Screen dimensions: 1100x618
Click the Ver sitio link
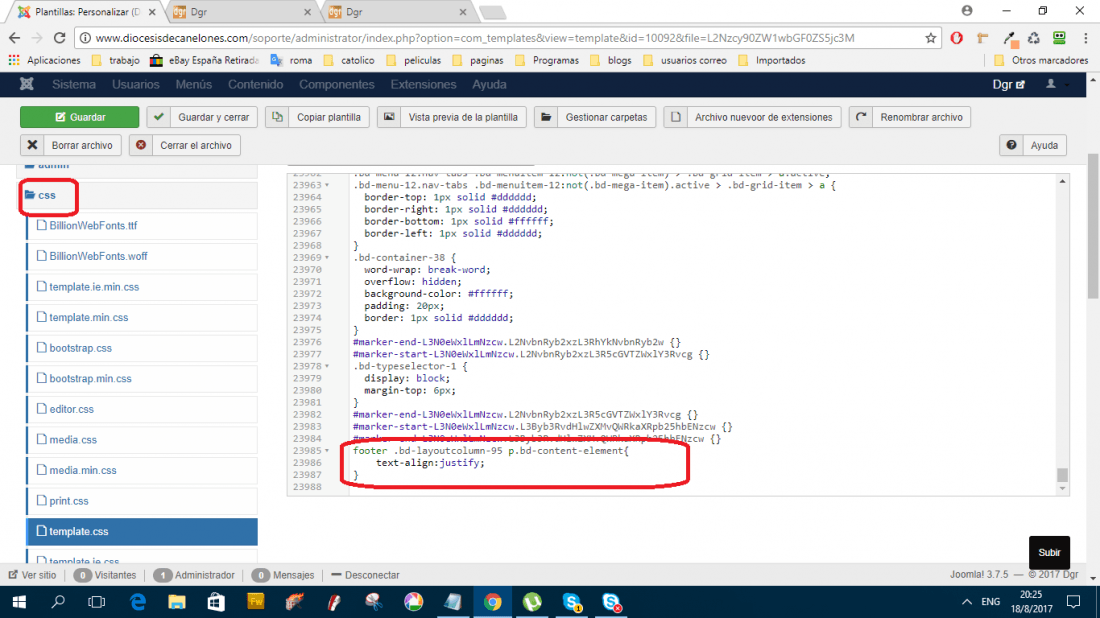click(x=32, y=575)
